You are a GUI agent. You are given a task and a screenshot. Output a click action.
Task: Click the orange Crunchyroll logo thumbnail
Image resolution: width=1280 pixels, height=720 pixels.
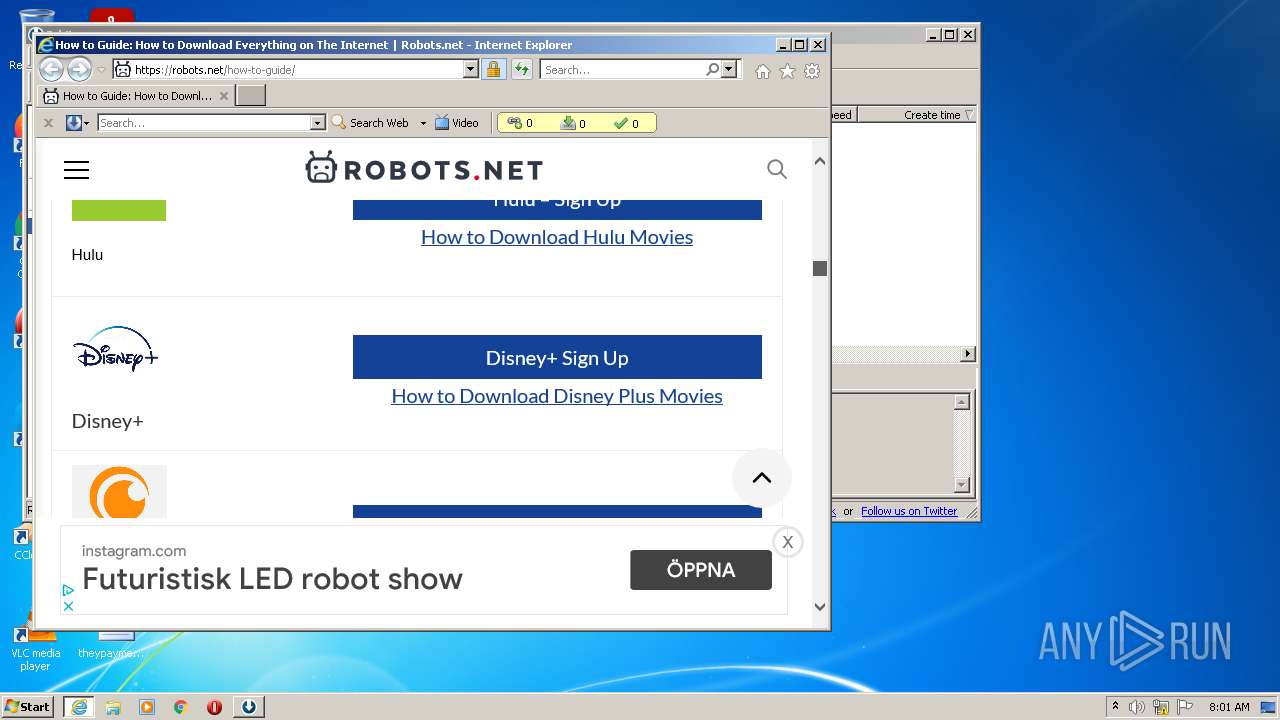coord(119,491)
